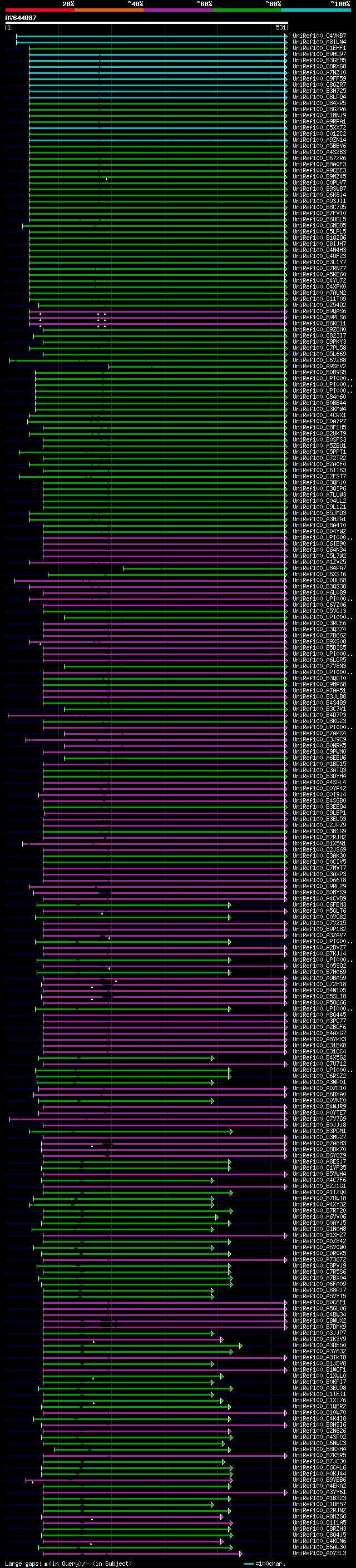Click the purple alignment bar for UniRef100_B9QAS6

point(158,311)
